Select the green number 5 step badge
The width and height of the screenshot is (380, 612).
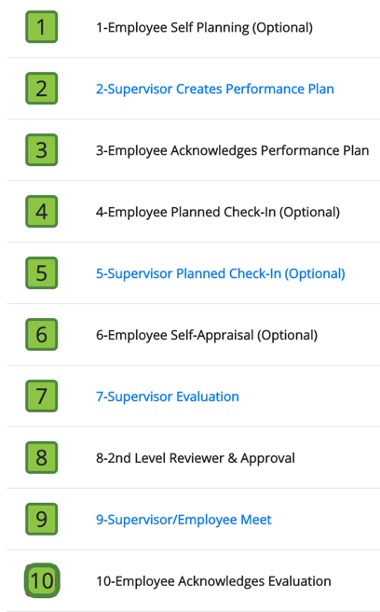pos(41,273)
